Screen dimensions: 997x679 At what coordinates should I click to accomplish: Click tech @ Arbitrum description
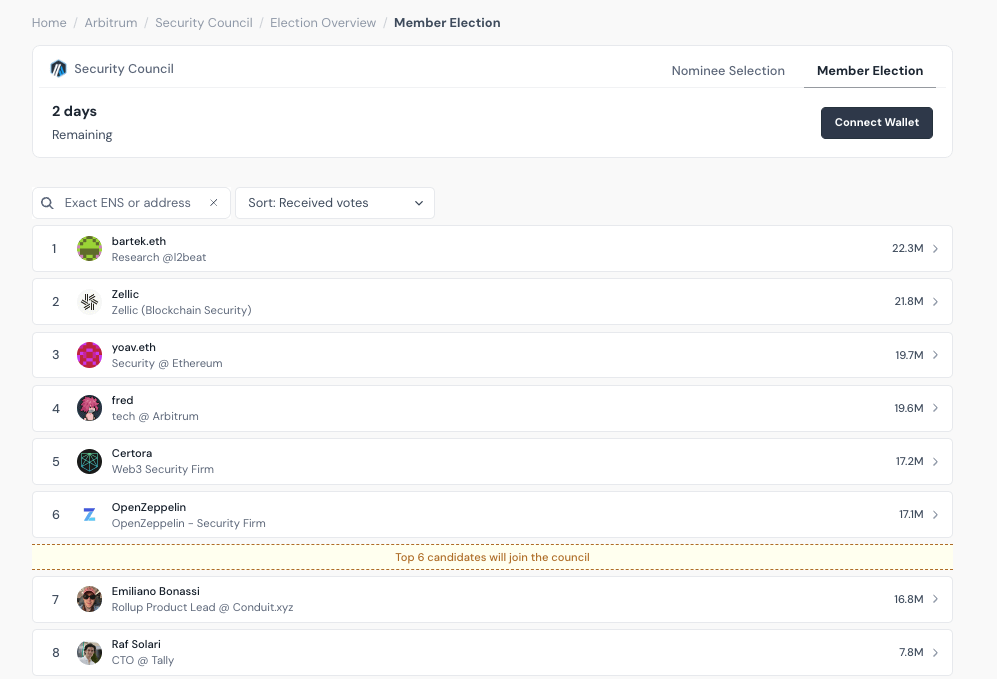point(155,416)
